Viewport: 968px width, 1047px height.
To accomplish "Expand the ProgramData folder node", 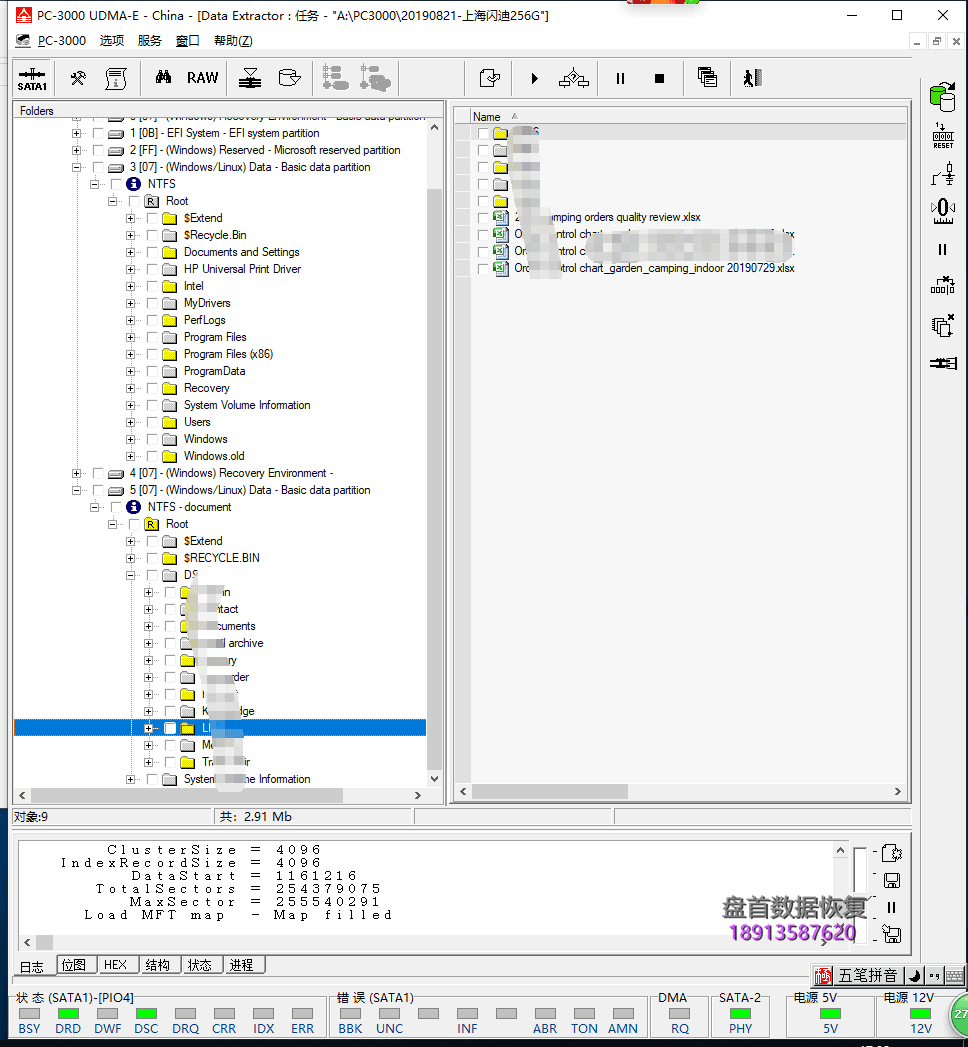I will (131, 371).
